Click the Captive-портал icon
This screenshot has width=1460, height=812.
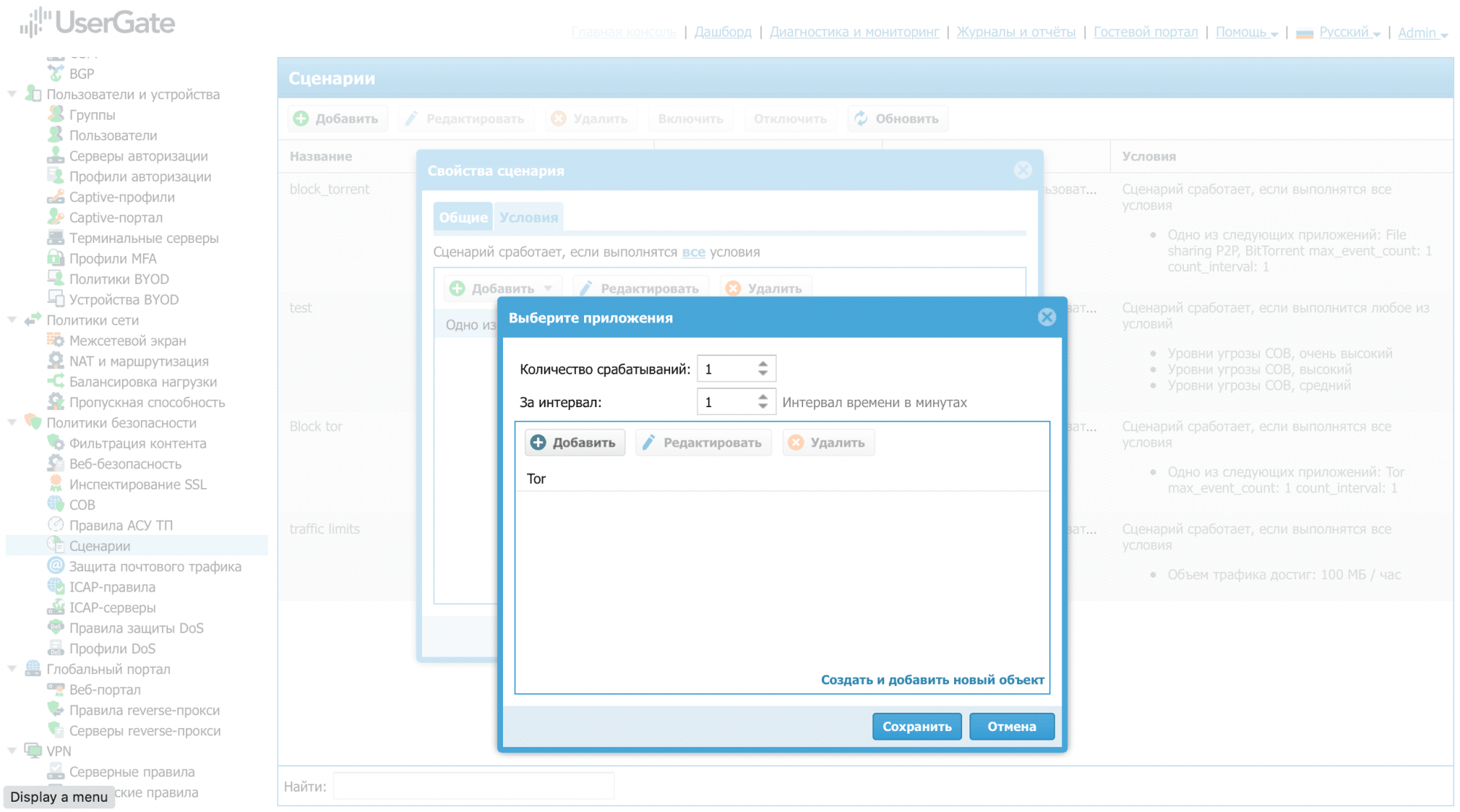[55, 217]
